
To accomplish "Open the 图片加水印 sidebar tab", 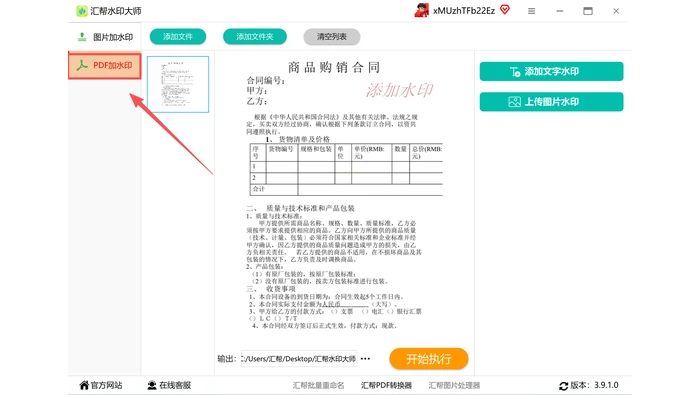I will coord(105,37).
